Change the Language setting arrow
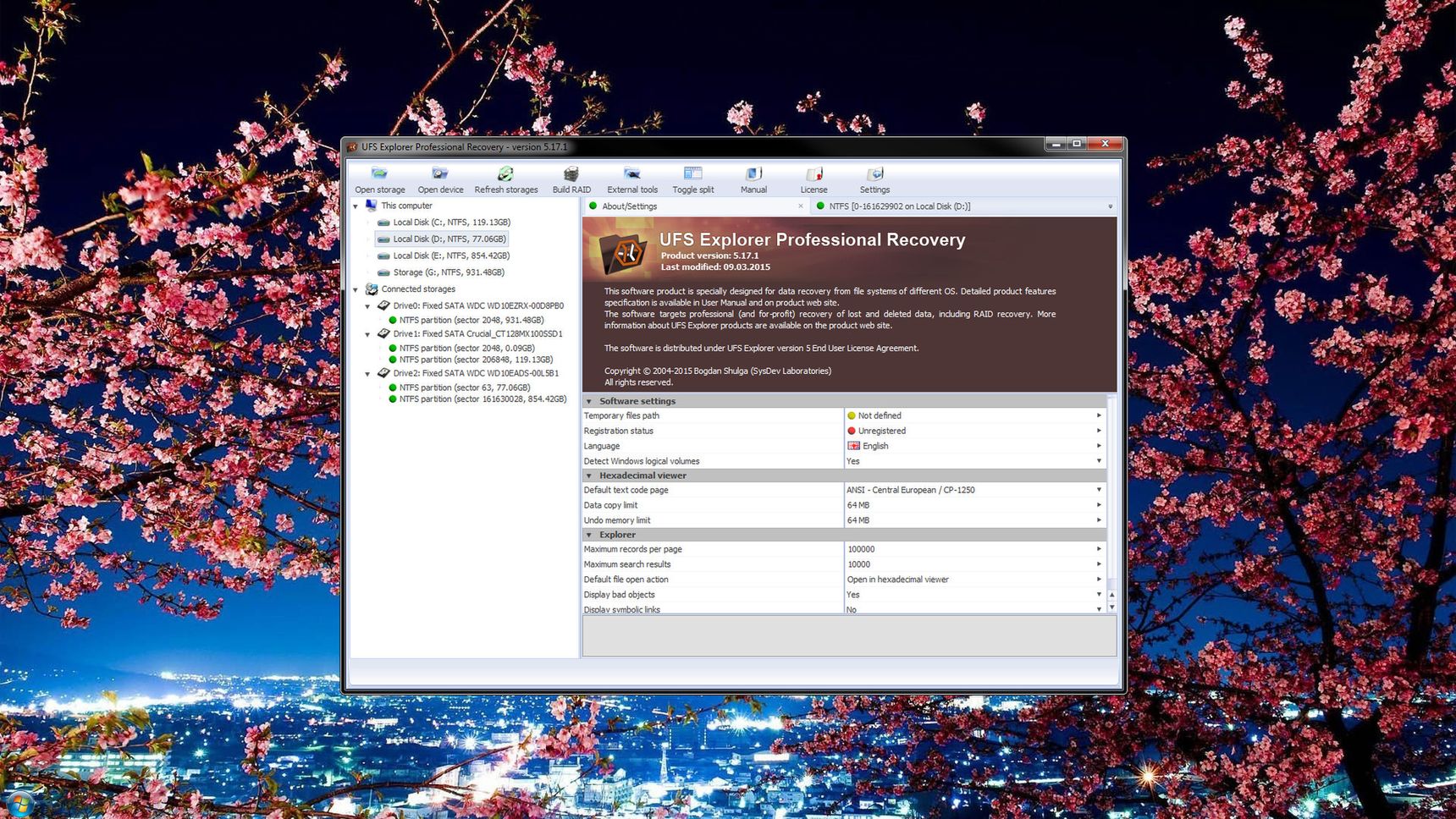The image size is (1456, 819). tap(1099, 446)
